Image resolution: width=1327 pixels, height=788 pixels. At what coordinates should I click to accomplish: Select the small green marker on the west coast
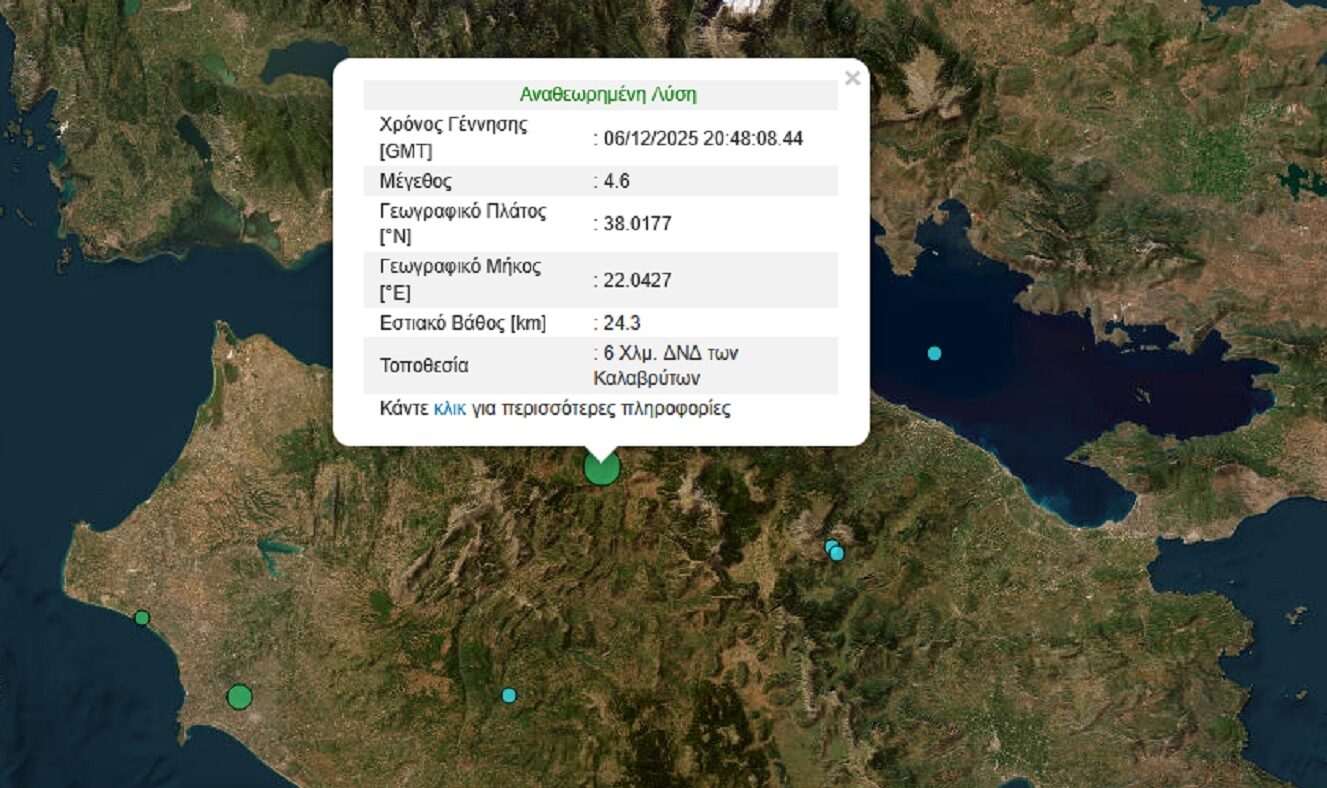click(142, 618)
